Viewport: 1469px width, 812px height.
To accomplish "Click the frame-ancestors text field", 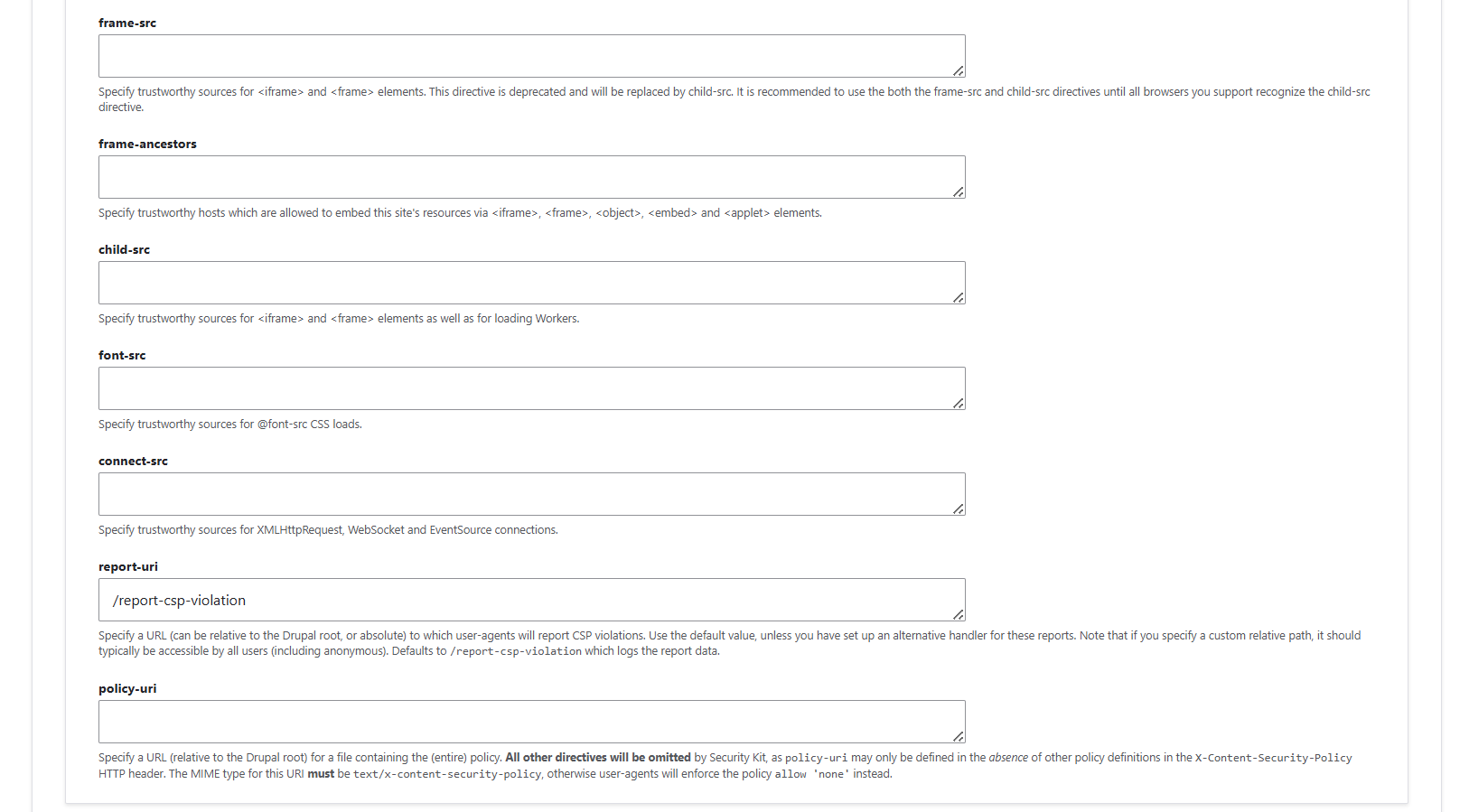I will coord(531,176).
